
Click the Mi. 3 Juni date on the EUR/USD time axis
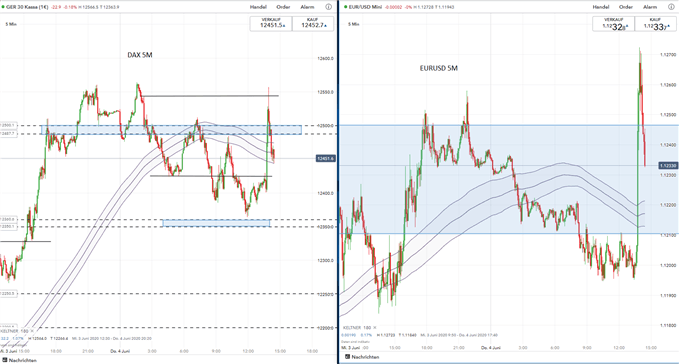pyautogui.click(x=350, y=348)
